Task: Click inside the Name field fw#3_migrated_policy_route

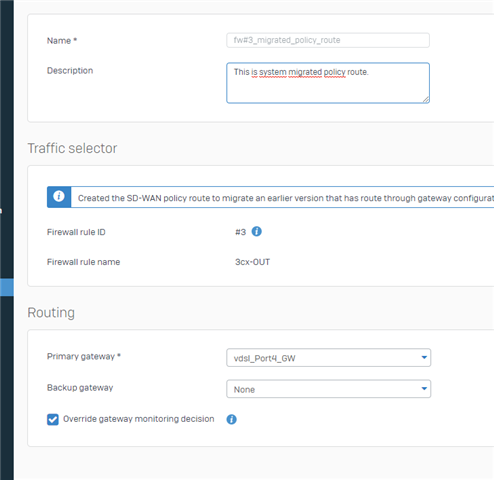Action: point(328,40)
